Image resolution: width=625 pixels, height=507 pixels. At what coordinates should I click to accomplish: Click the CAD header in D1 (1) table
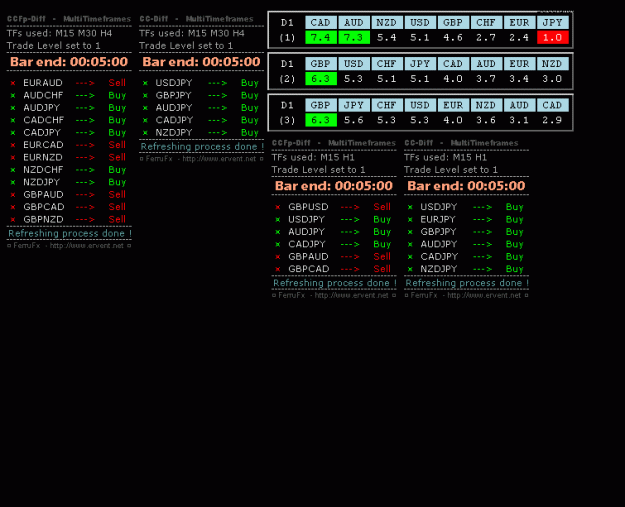click(321, 23)
